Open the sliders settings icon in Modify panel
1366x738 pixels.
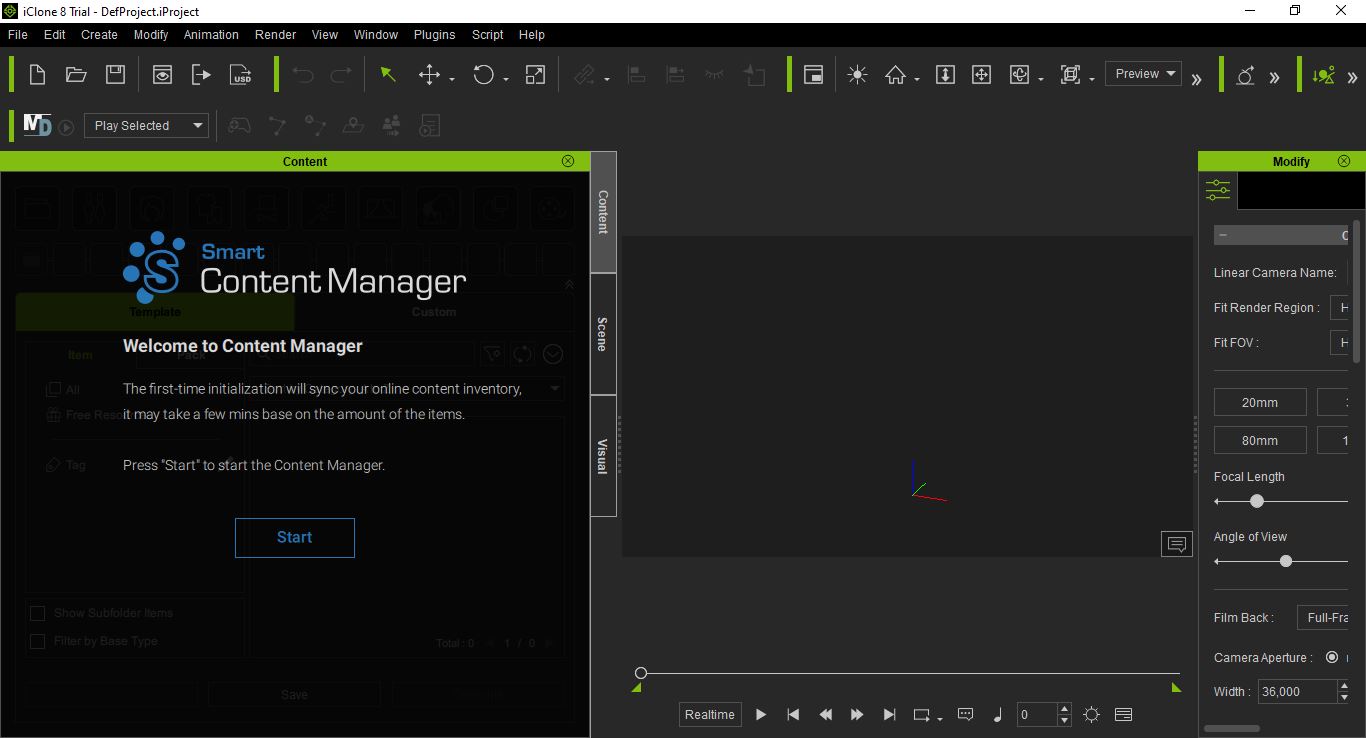pos(1218,190)
